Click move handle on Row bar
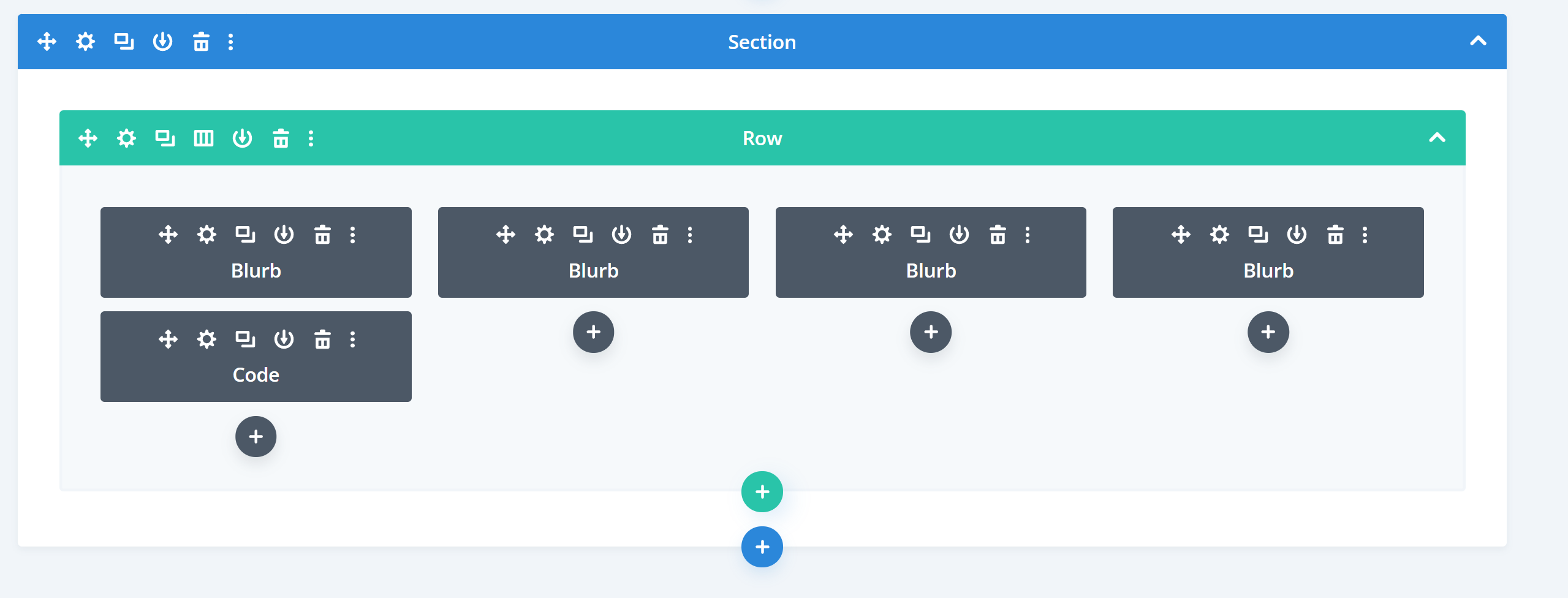Image resolution: width=1568 pixels, height=598 pixels. pos(88,138)
